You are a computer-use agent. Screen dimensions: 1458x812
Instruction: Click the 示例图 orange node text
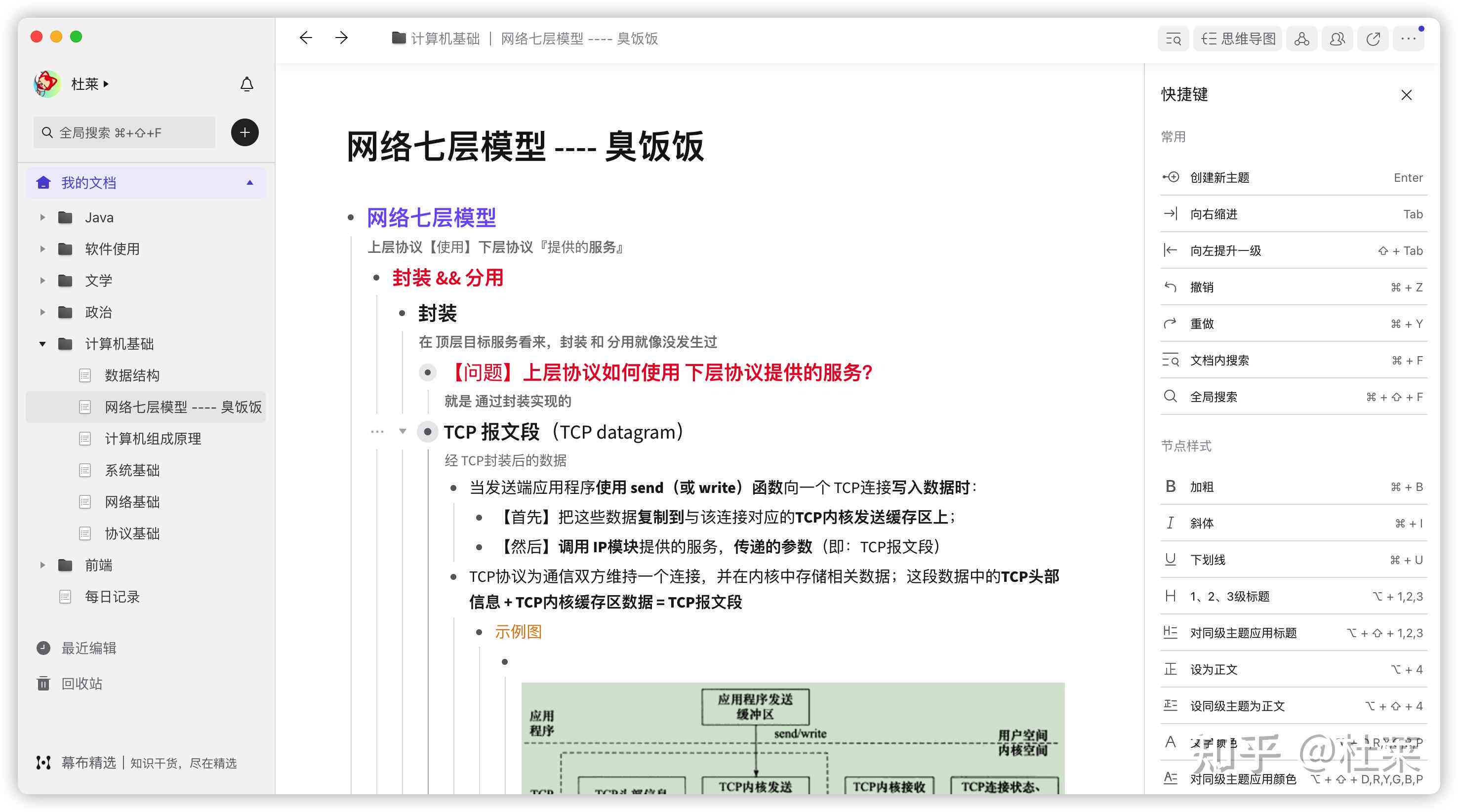pos(518,632)
